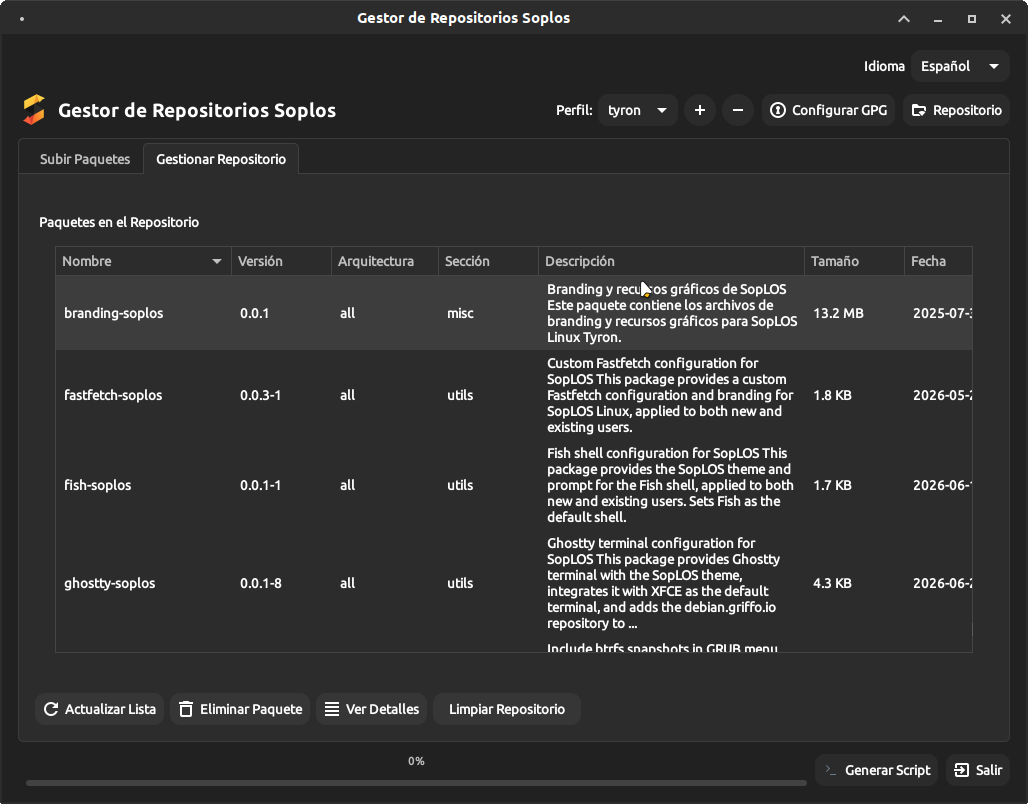Click the 2025-07 date cell
The image size is (1028, 804).
(942, 313)
